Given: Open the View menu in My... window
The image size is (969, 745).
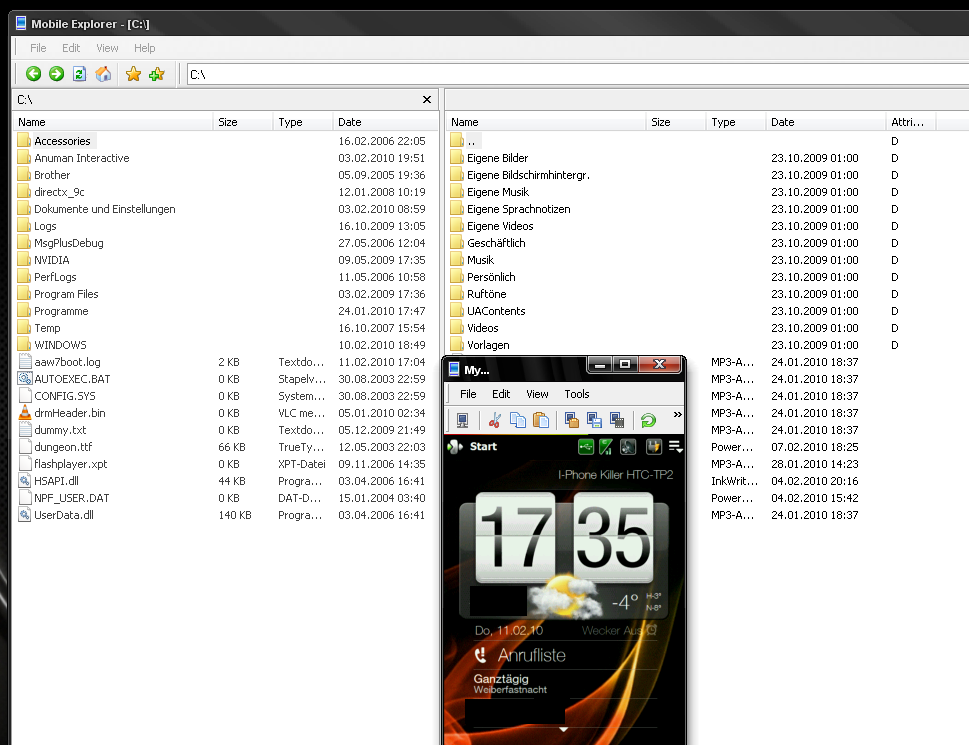Looking at the screenshot, I should (x=537, y=394).
